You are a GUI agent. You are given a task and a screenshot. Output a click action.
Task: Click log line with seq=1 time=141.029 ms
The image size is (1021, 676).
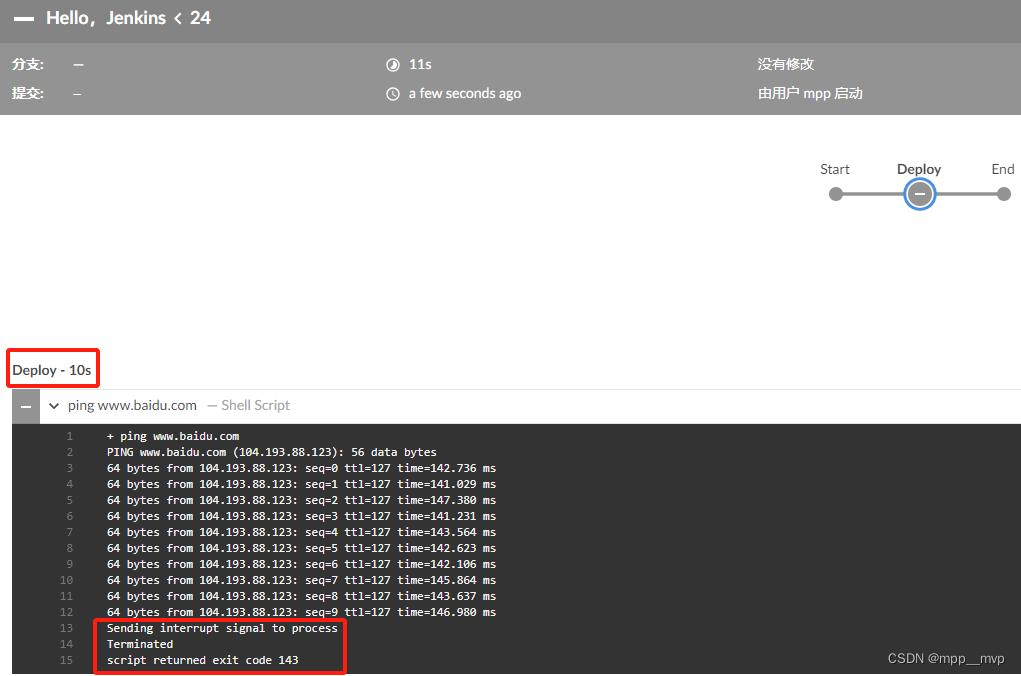[301, 485]
